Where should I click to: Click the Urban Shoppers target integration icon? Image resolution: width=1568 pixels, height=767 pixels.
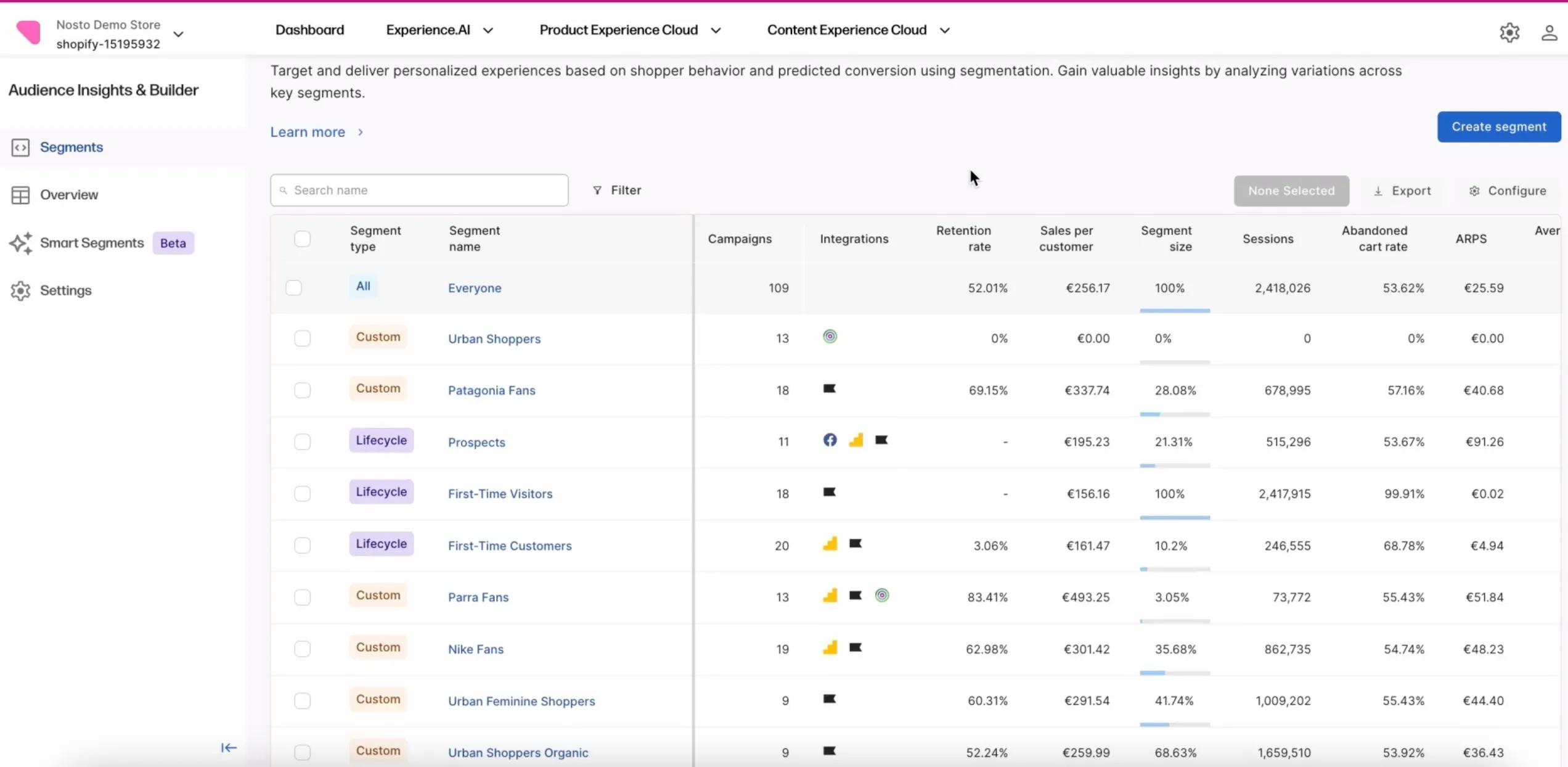830,337
